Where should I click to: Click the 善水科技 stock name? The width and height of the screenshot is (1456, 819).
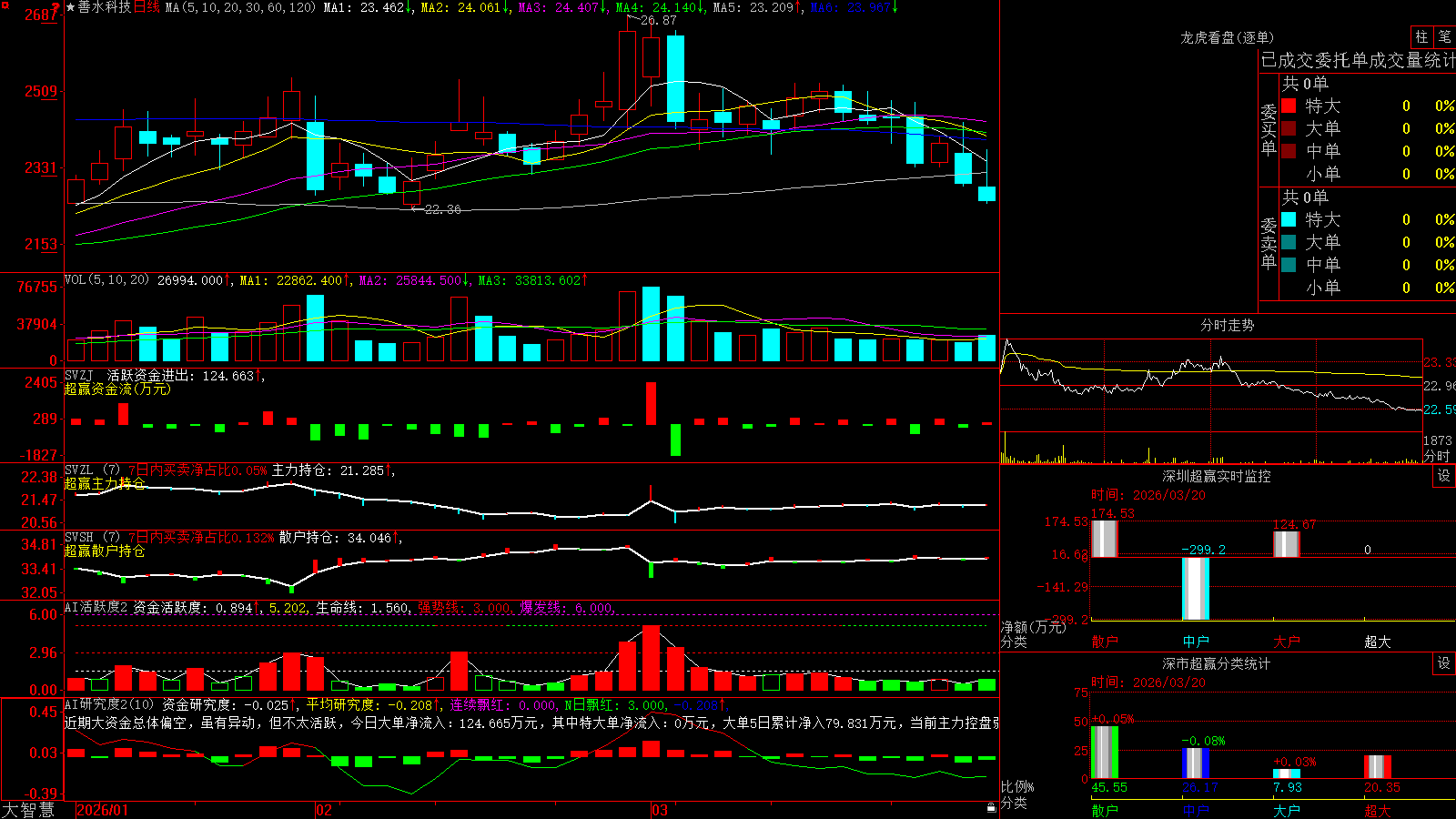point(104,7)
